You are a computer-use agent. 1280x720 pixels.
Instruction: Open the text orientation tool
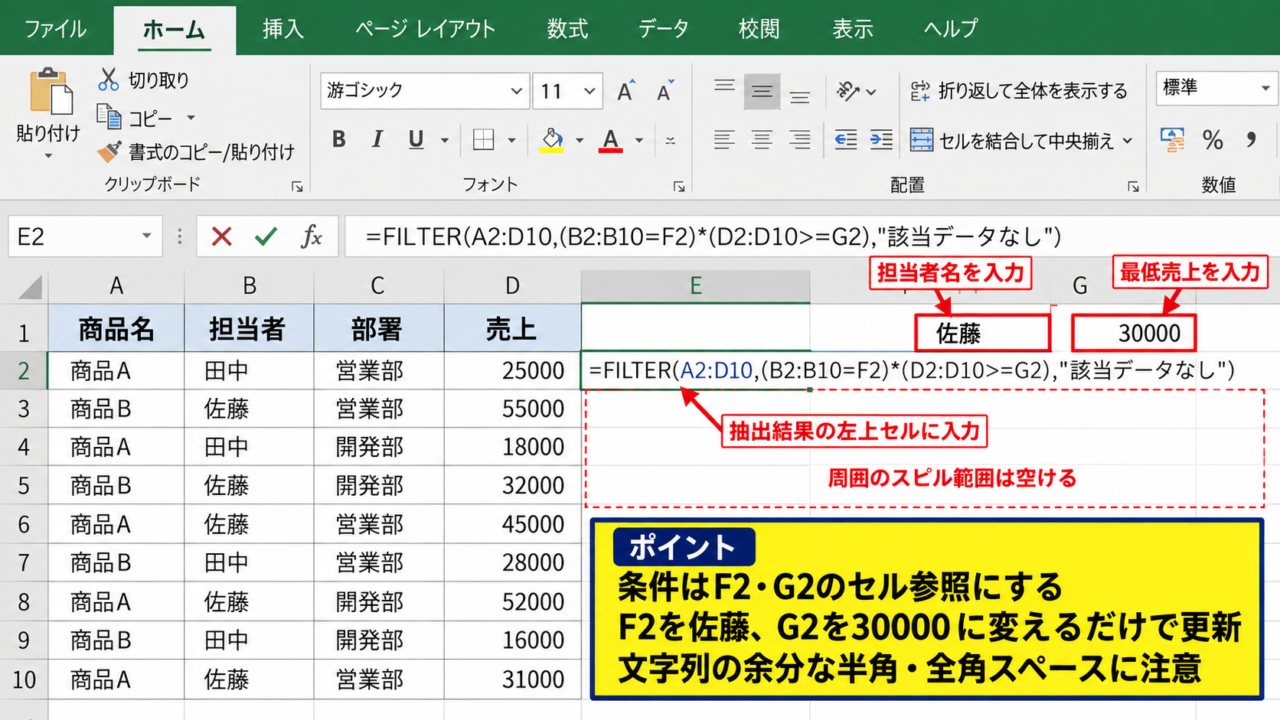coord(848,92)
